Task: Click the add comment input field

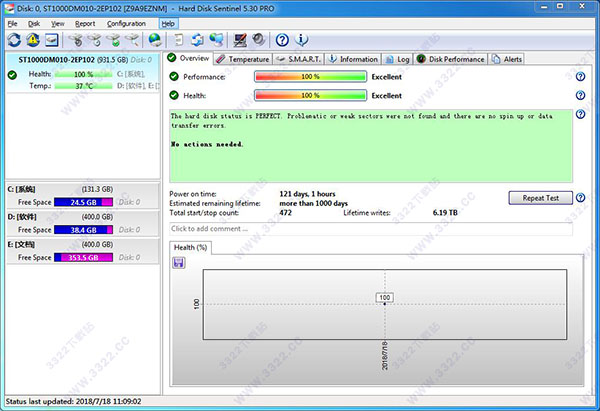Action: 371,229
